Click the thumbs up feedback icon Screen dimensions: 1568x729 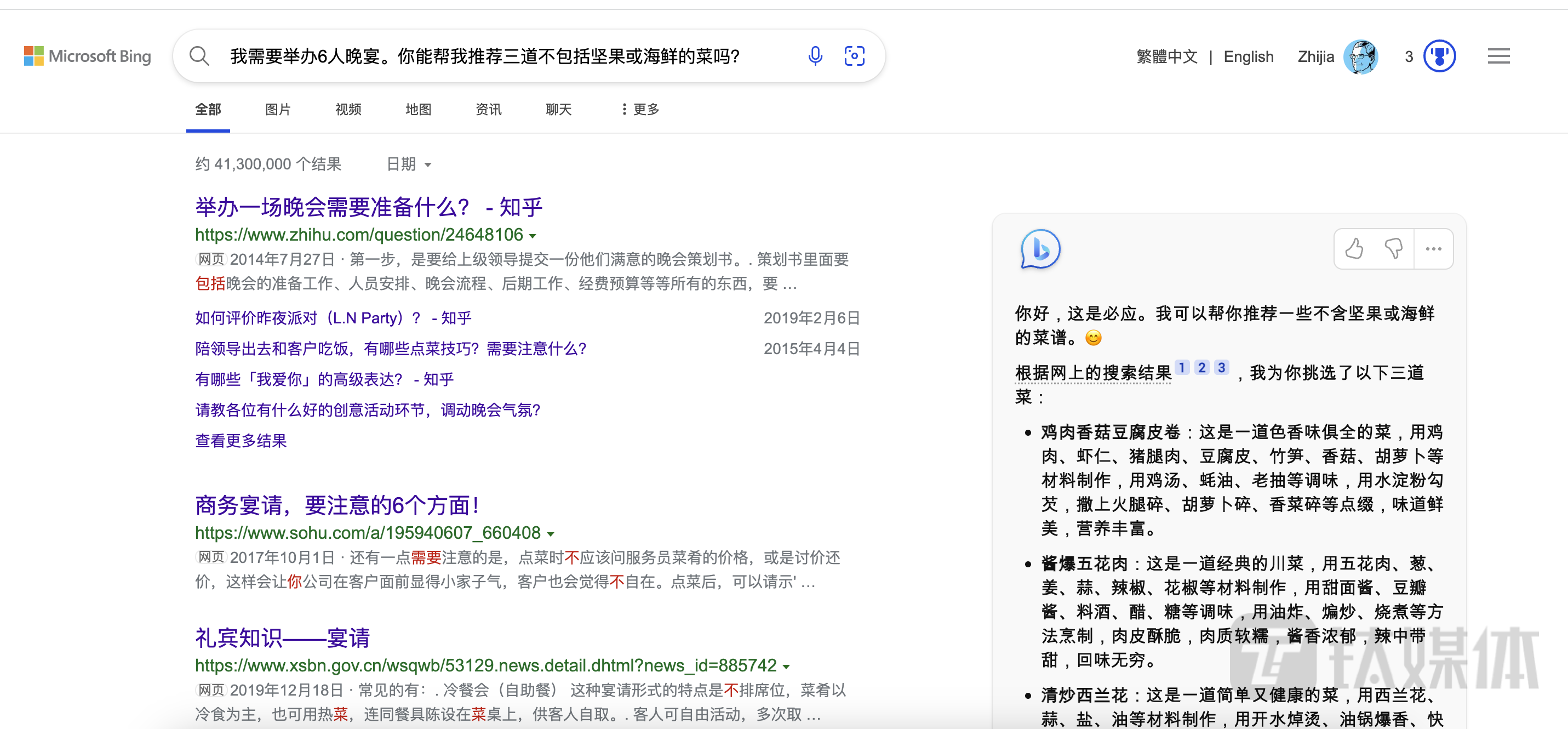click(1354, 248)
